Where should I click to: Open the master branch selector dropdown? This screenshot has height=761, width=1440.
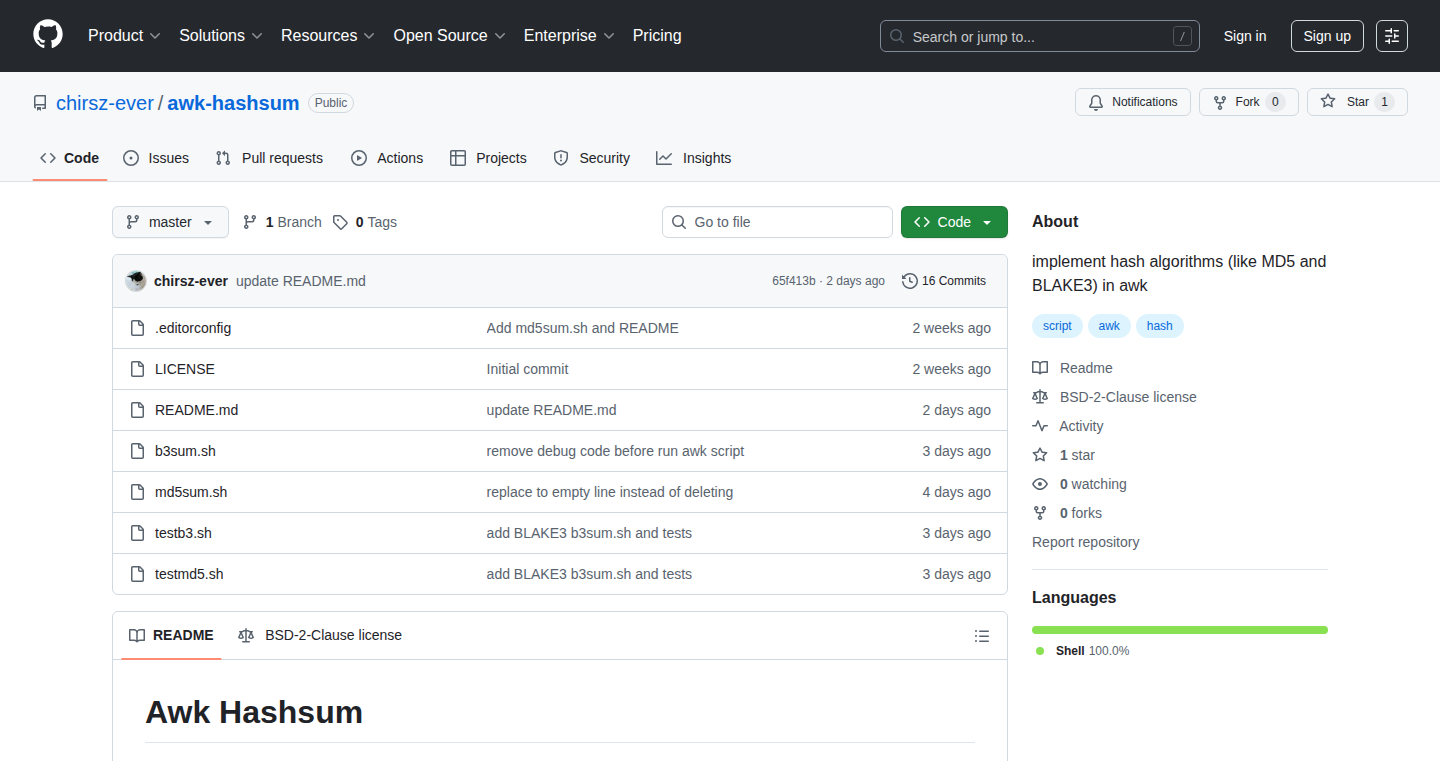click(x=170, y=222)
